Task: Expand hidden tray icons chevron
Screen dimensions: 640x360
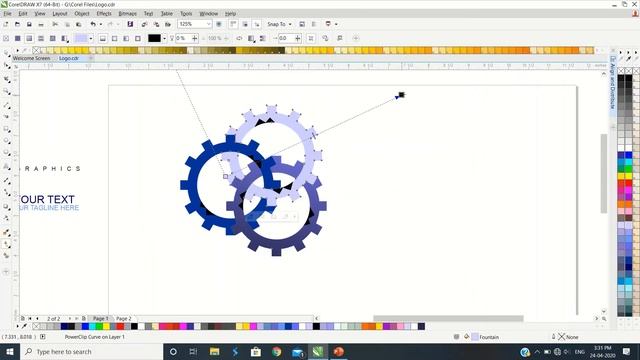Action: click(x=537, y=352)
